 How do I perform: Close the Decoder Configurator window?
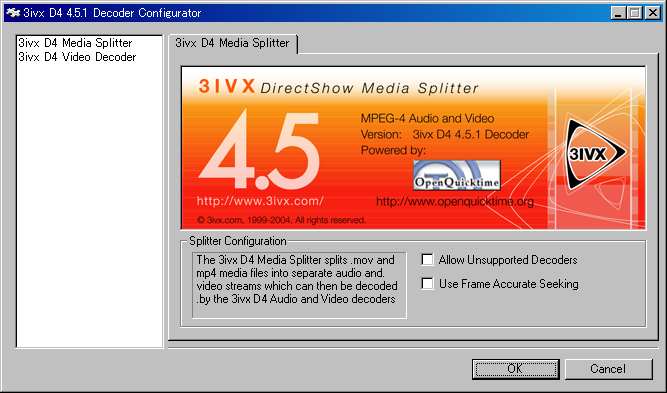[x=652, y=13]
